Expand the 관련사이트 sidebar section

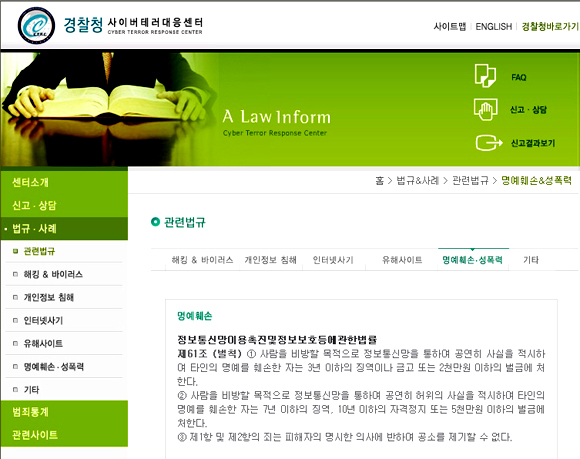coord(35,435)
